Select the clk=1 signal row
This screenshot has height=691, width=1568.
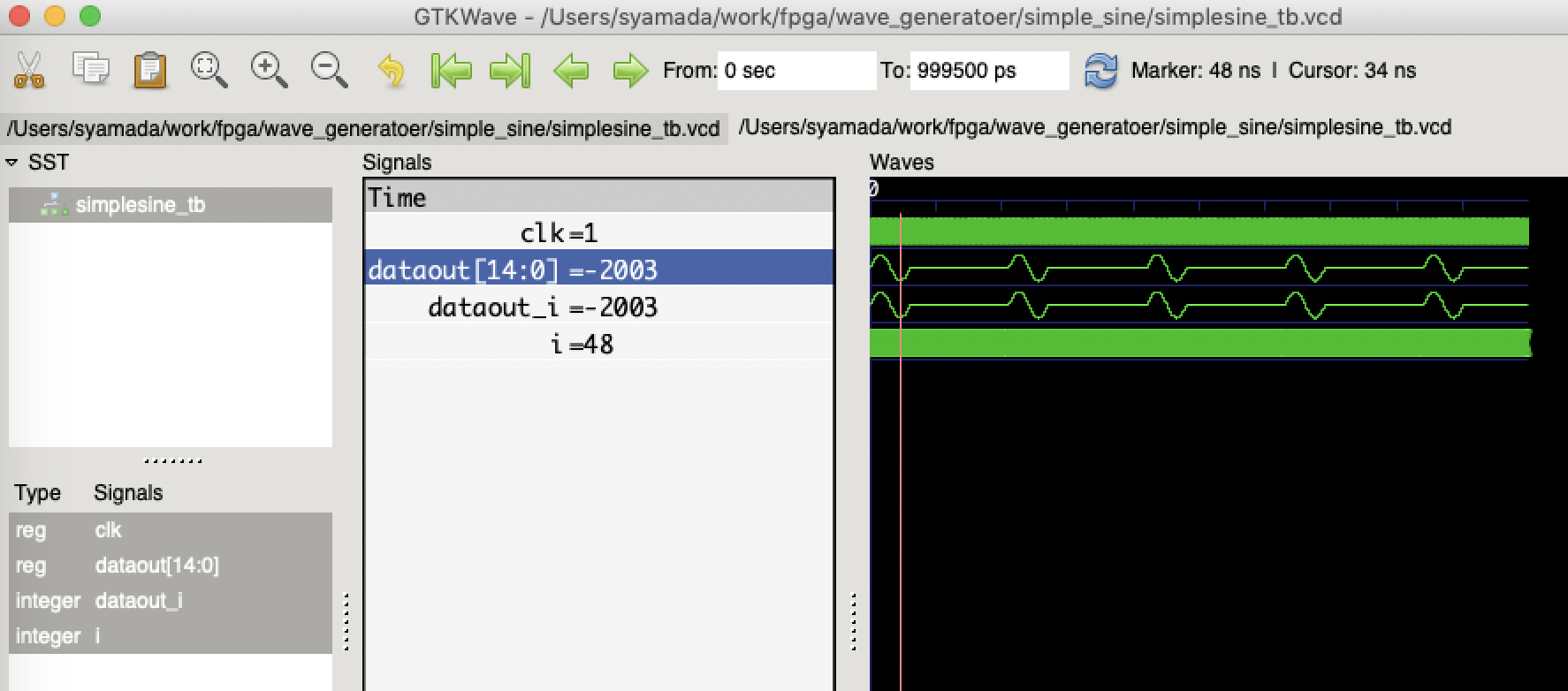[x=598, y=232]
